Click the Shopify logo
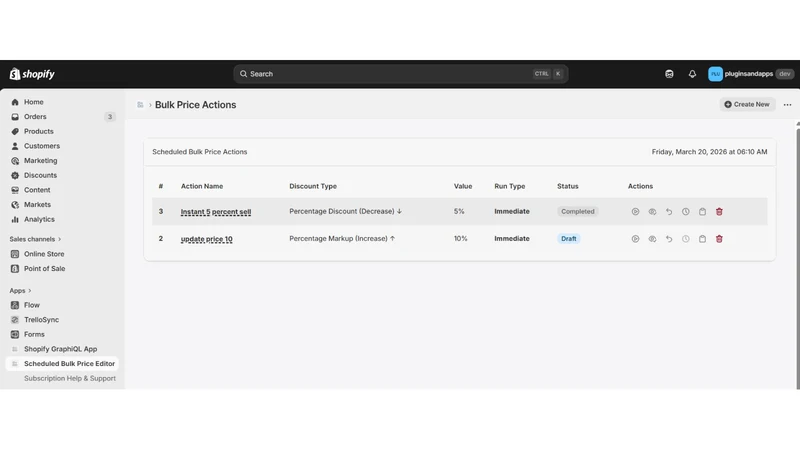Image resolution: width=800 pixels, height=450 pixels. 32,74
